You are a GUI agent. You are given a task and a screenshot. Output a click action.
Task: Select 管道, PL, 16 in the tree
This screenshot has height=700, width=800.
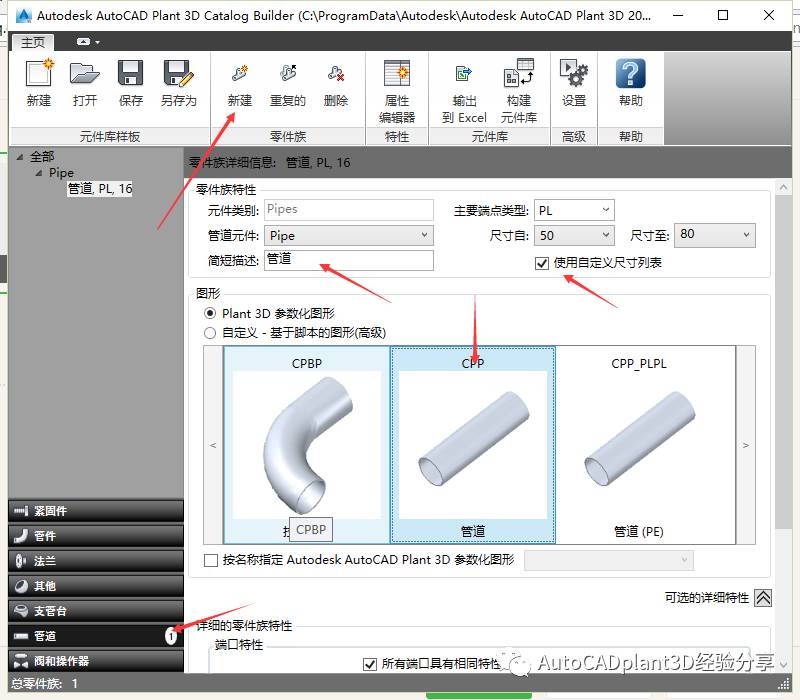click(x=100, y=188)
